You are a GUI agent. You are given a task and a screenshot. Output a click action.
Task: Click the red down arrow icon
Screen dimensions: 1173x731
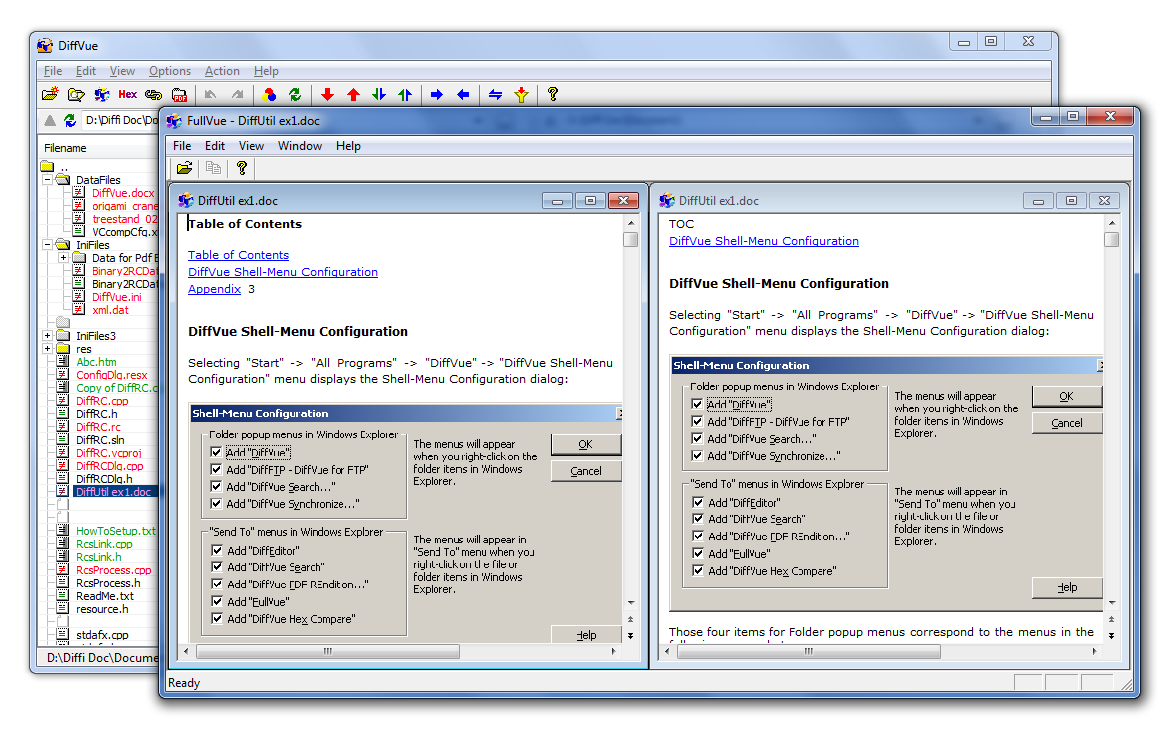(x=327, y=94)
